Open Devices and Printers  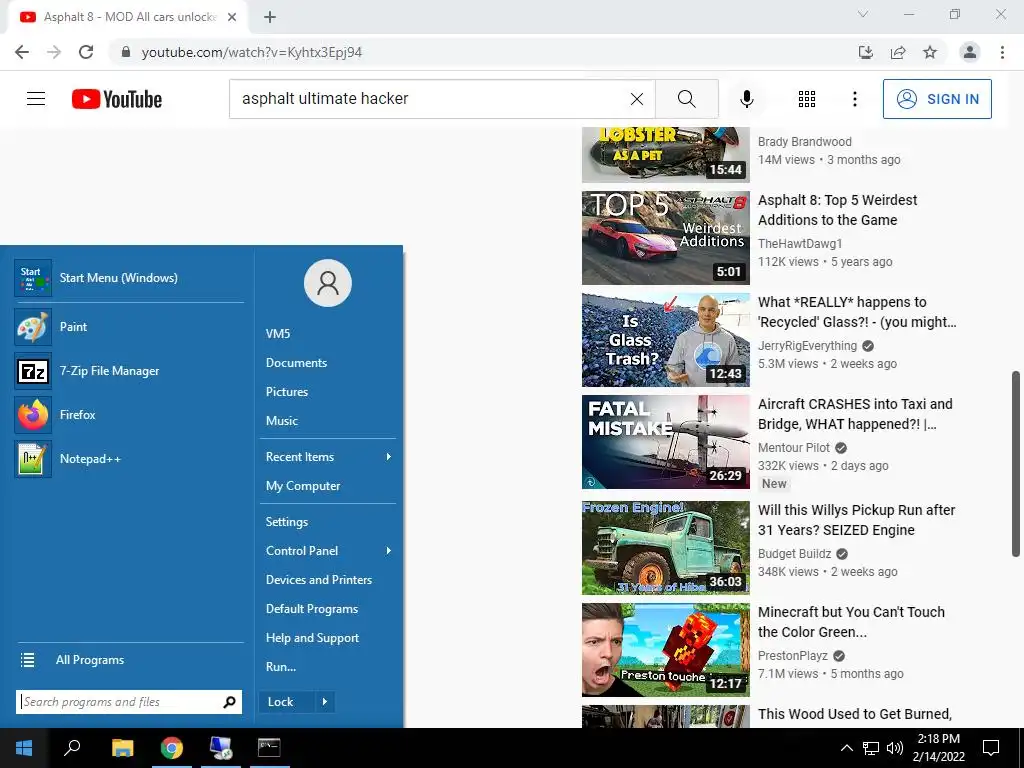point(319,580)
